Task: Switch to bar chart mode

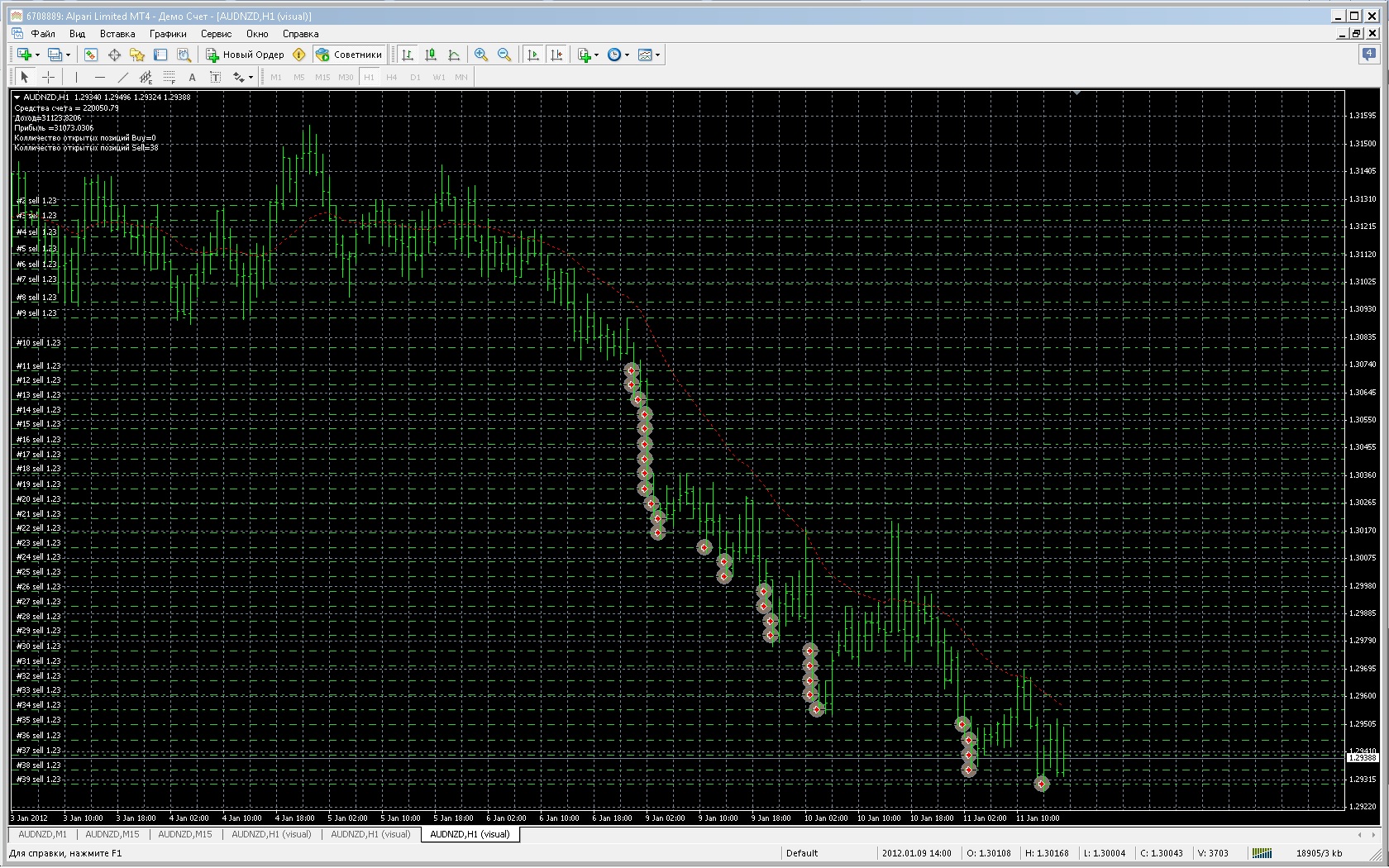Action: pyautogui.click(x=408, y=55)
